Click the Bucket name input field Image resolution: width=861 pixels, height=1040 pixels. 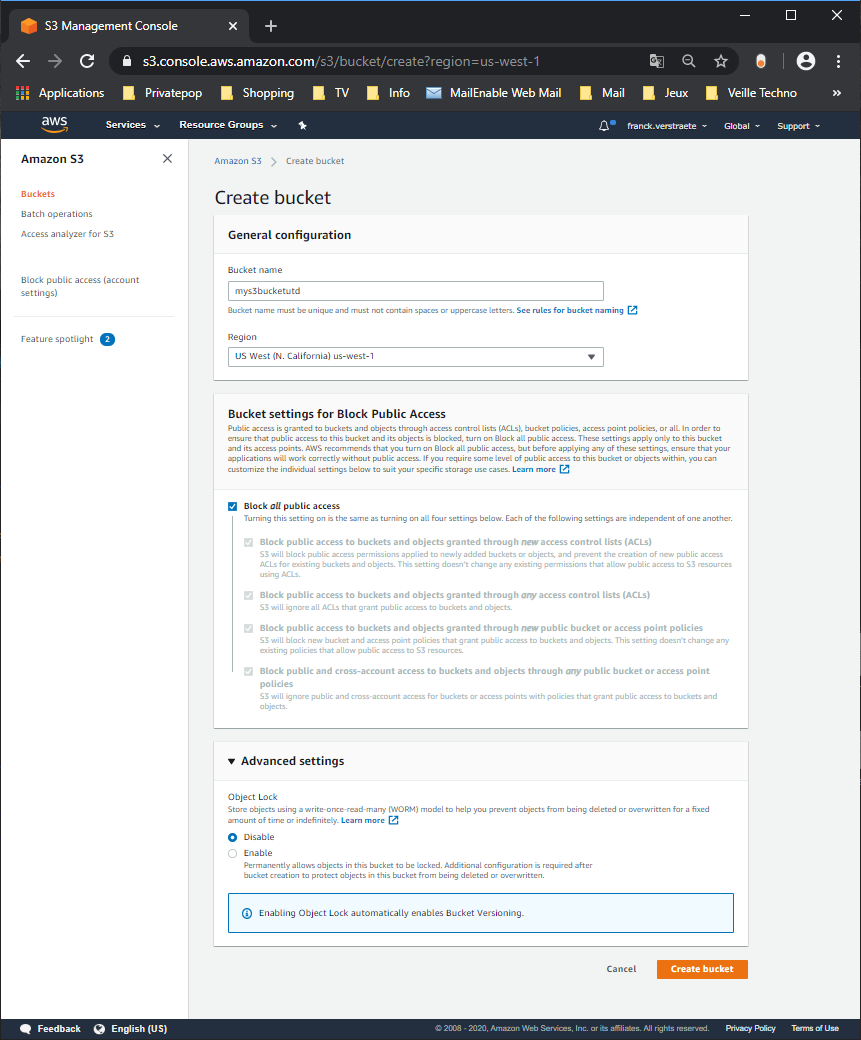(415, 291)
